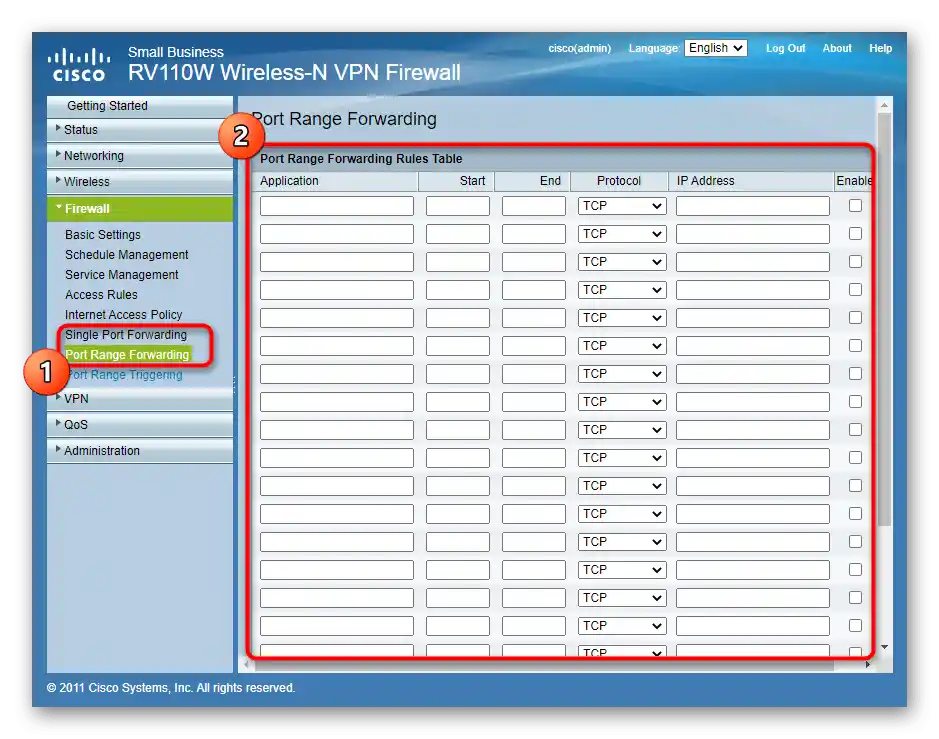
Task: Open Basic Settings under Firewall
Action: coord(102,235)
